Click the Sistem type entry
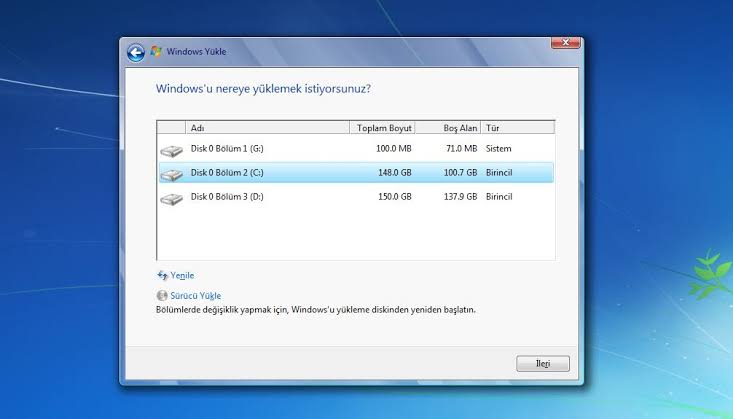The height and width of the screenshot is (419, 733). click(x=498, y=149)
